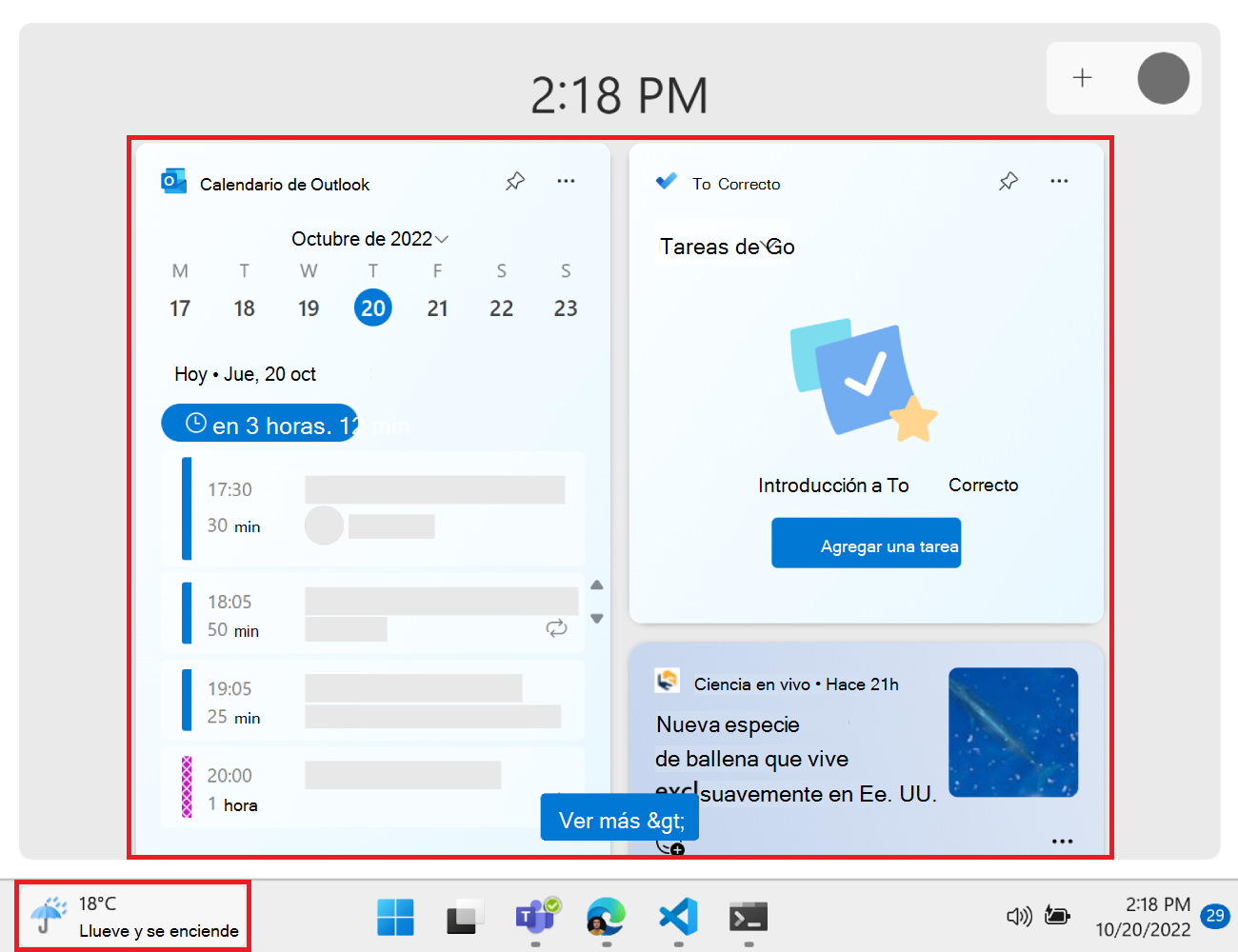
Task: Pin the Calendario de Outlook widget
Action: (x=515, y=180)
